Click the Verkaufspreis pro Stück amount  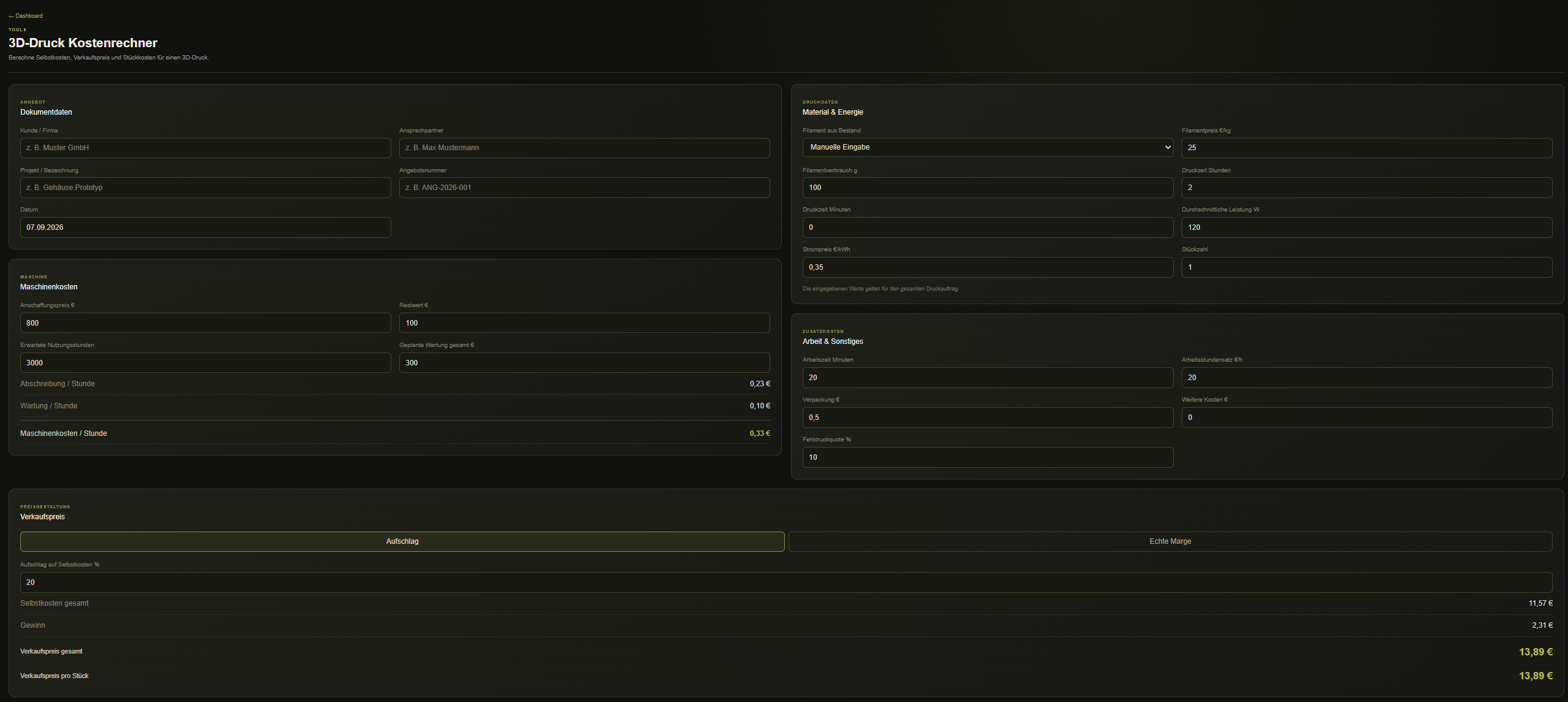coord(1535,676)
